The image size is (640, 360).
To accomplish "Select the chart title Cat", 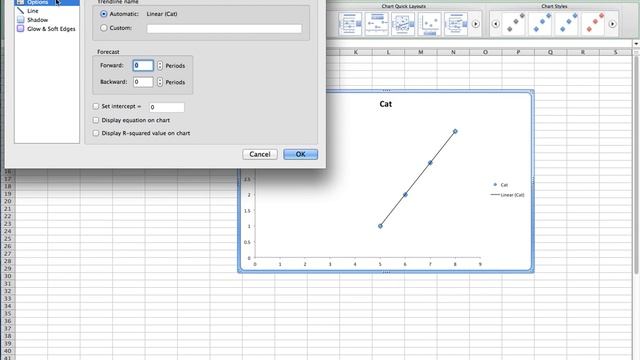I will coord(385,104).
